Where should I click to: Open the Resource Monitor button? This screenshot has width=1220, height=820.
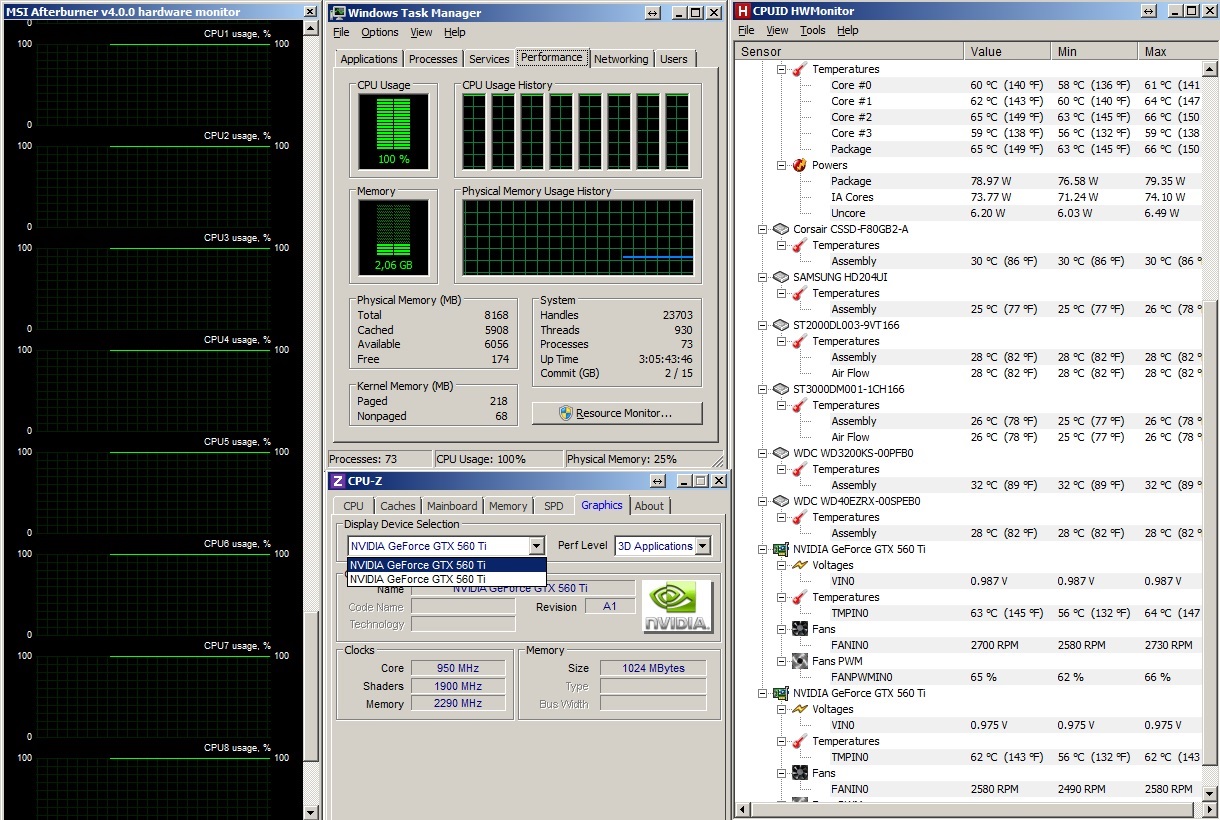(617, 413)
